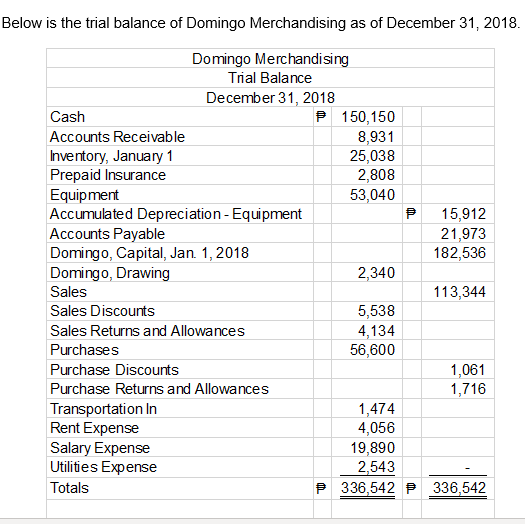This screenshot has height=524, width=525.
Task: Click the Cash debit amount 150,150
Action: (368, 117)
